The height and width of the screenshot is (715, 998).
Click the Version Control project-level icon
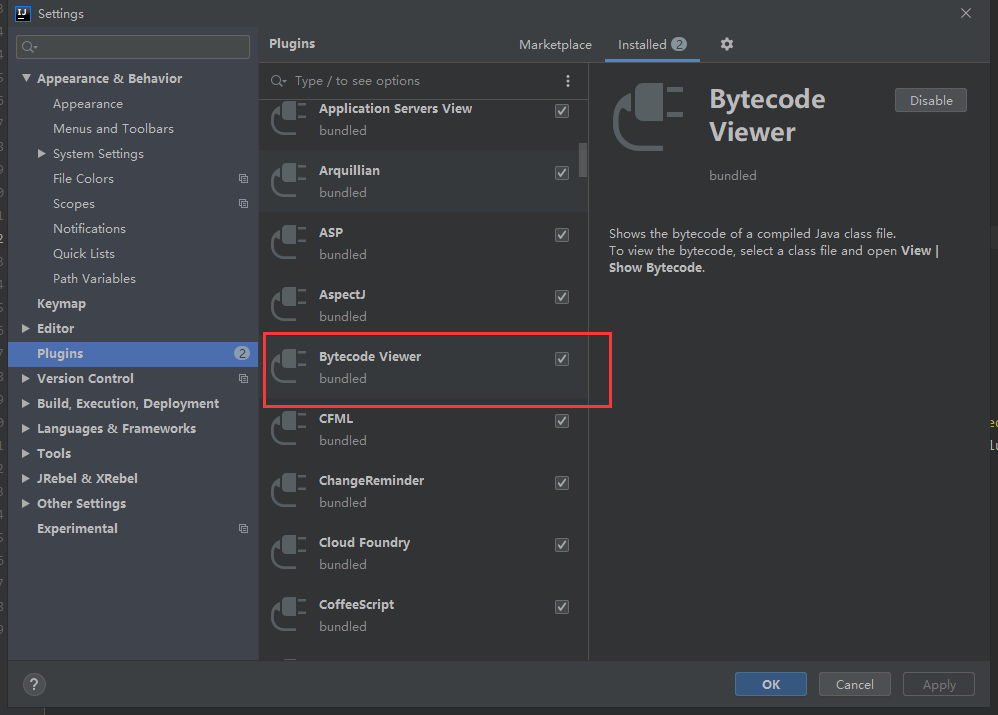click(x=243, y=378)
